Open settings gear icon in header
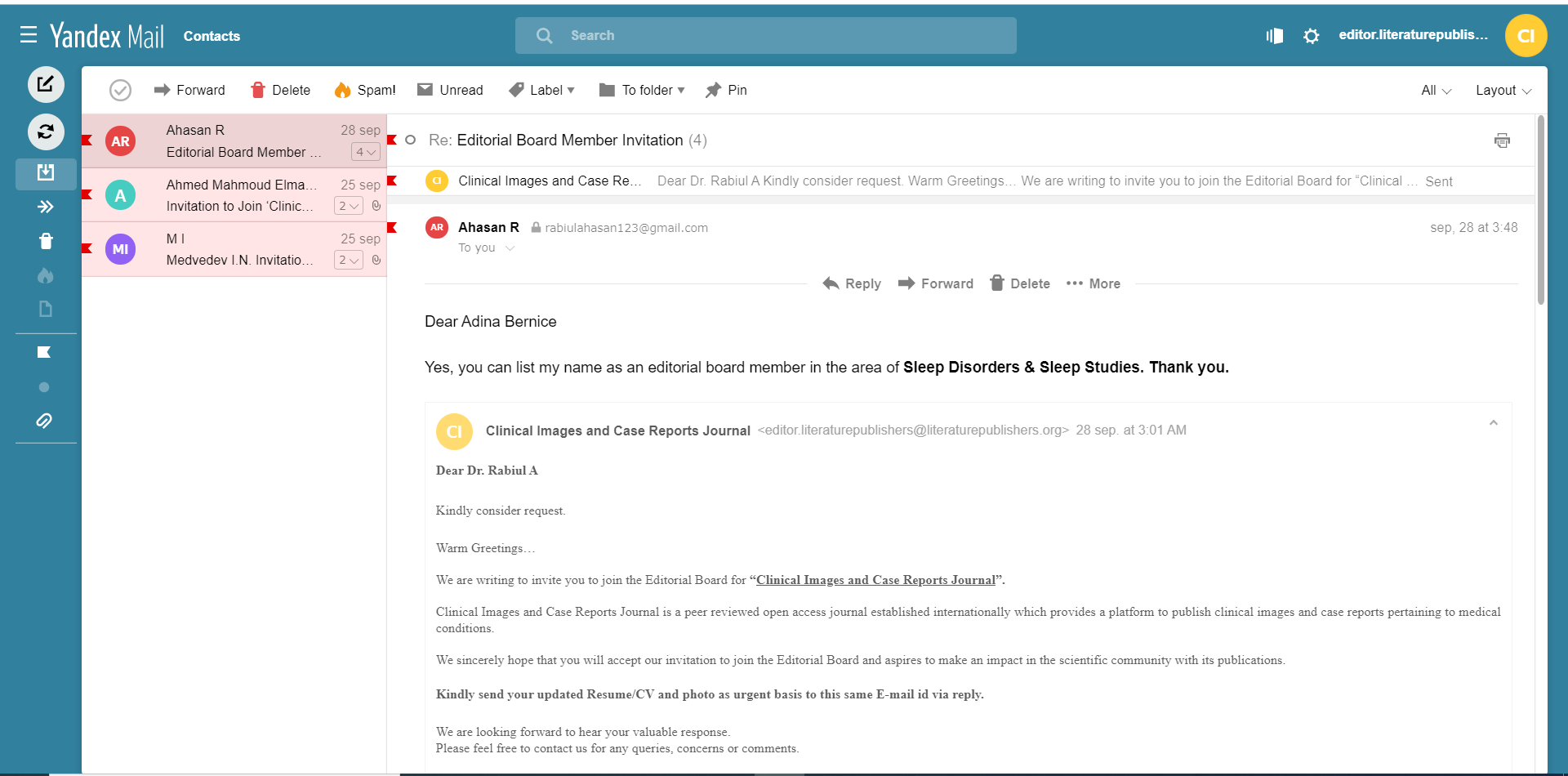This screenshot has height=776, width=1568. (1311, 36)
